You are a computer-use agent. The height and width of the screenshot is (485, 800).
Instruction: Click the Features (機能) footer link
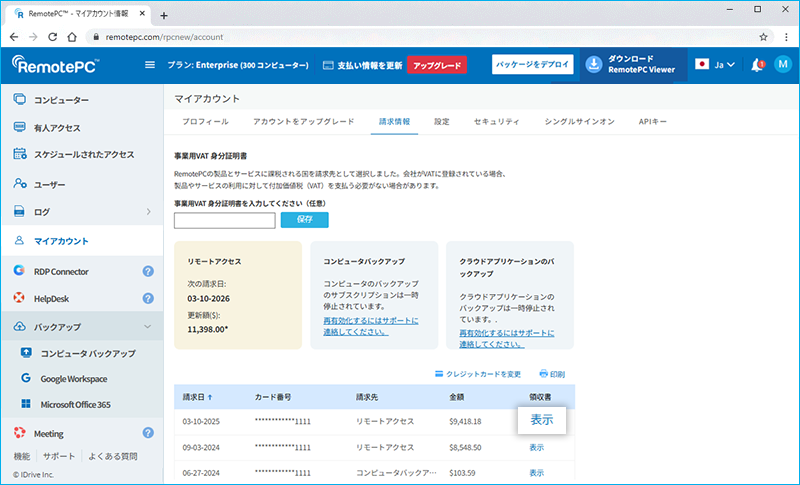coord(21,456)
